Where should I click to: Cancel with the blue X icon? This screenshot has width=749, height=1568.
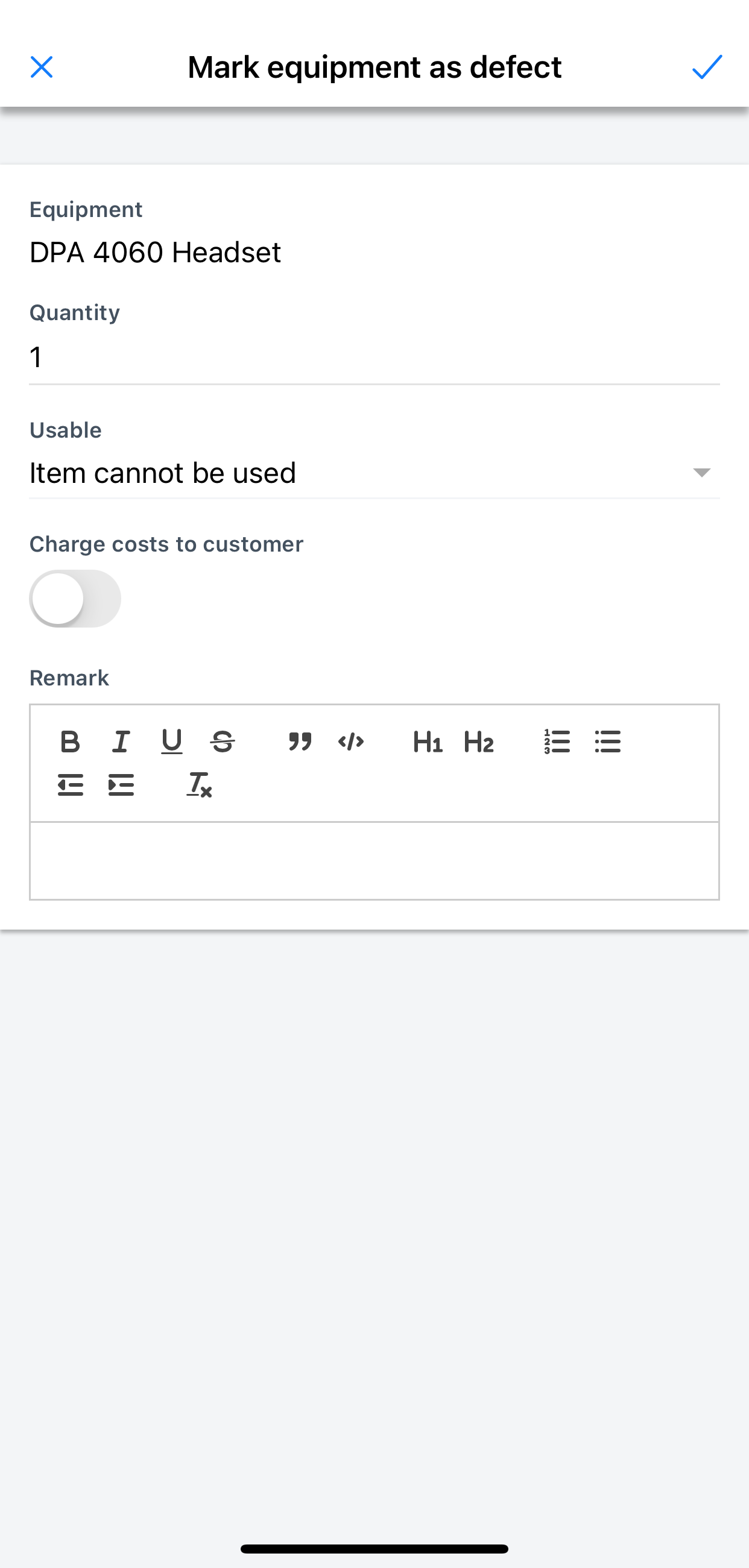[42, 67]
